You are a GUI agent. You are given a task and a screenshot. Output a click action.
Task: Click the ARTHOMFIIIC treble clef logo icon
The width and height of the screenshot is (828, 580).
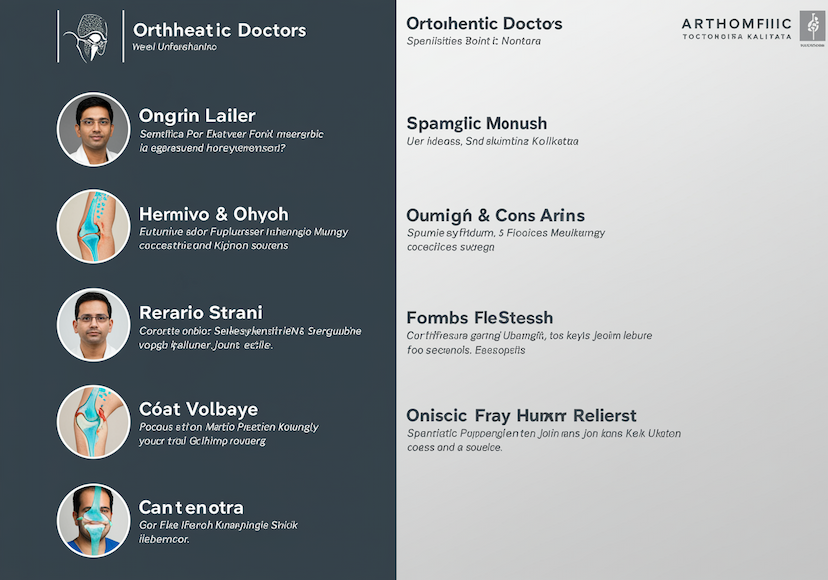[812, 26]
